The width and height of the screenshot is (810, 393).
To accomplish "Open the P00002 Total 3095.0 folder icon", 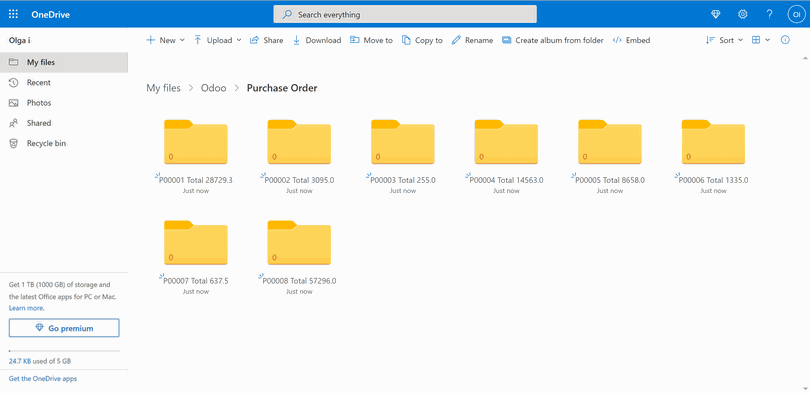I will coord(299,142).
